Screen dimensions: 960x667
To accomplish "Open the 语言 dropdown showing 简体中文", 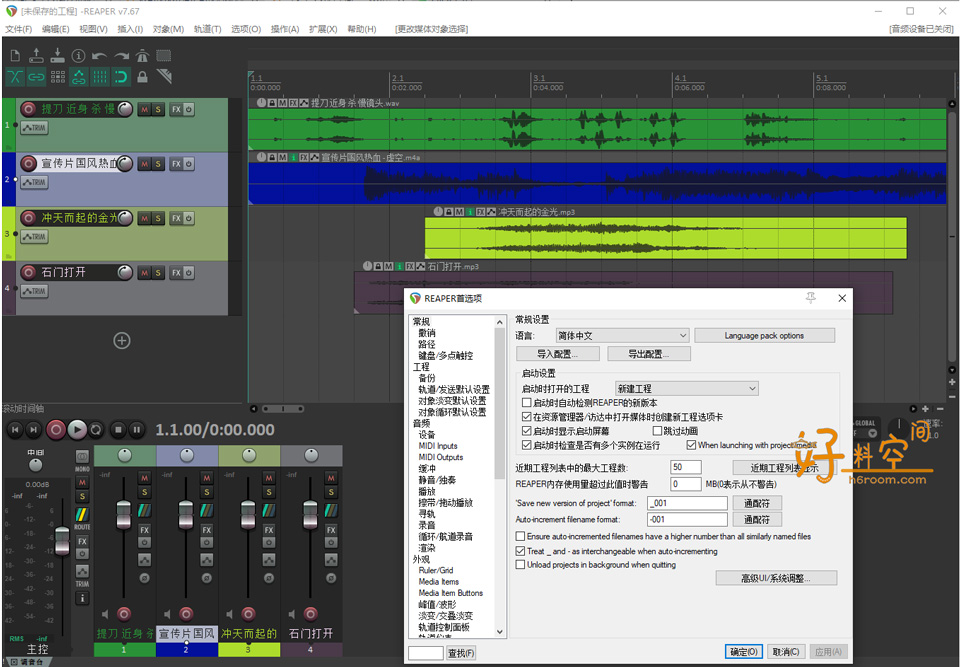I will click(621, 335).
